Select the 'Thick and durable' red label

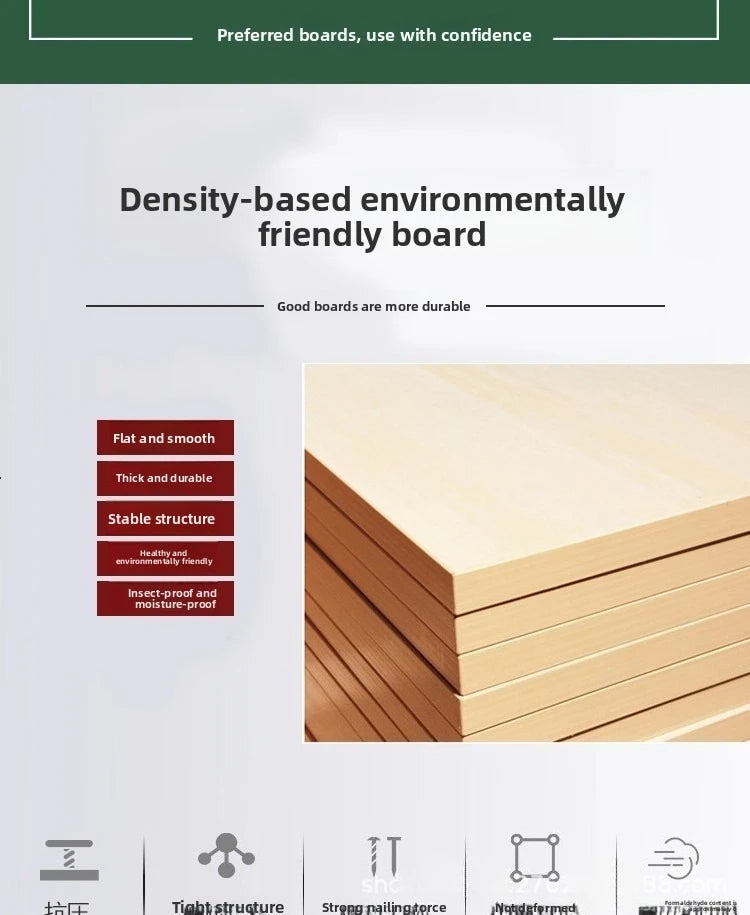point(165,478)
